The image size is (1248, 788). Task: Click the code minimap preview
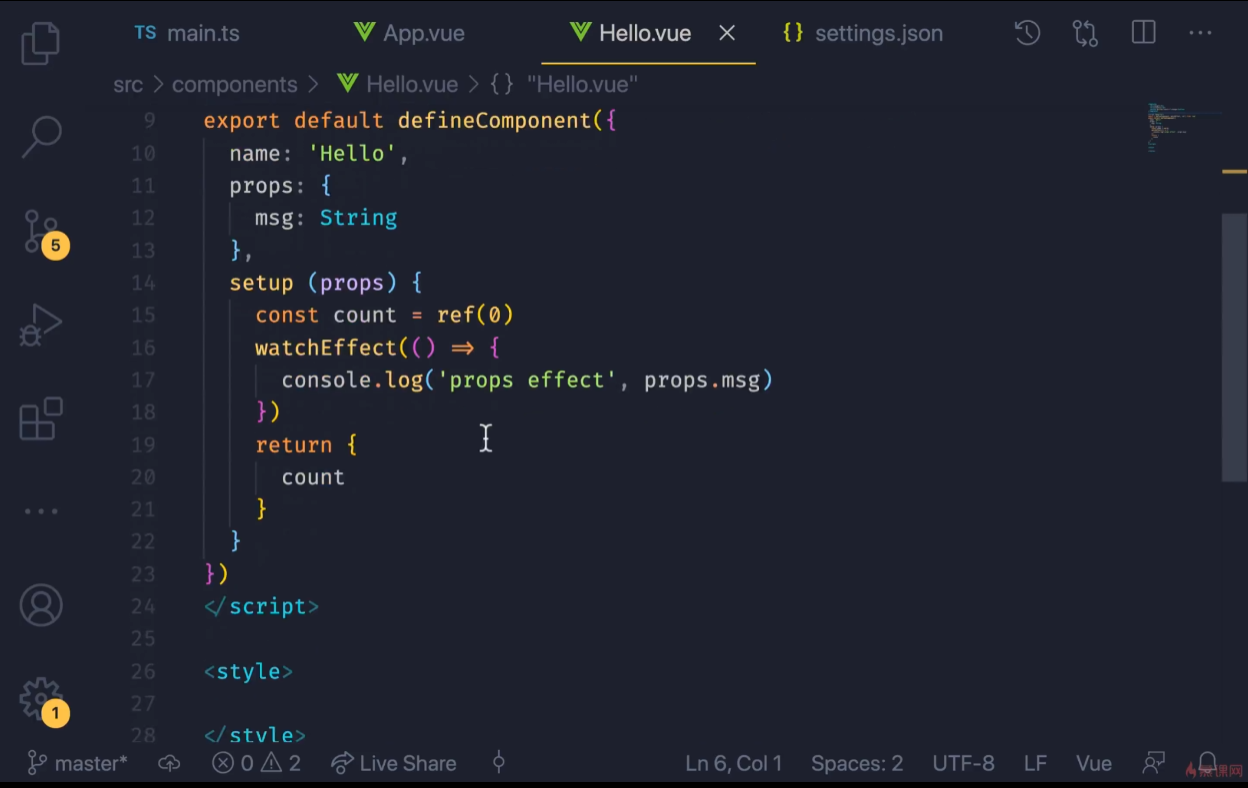(x=1180, y=127)
